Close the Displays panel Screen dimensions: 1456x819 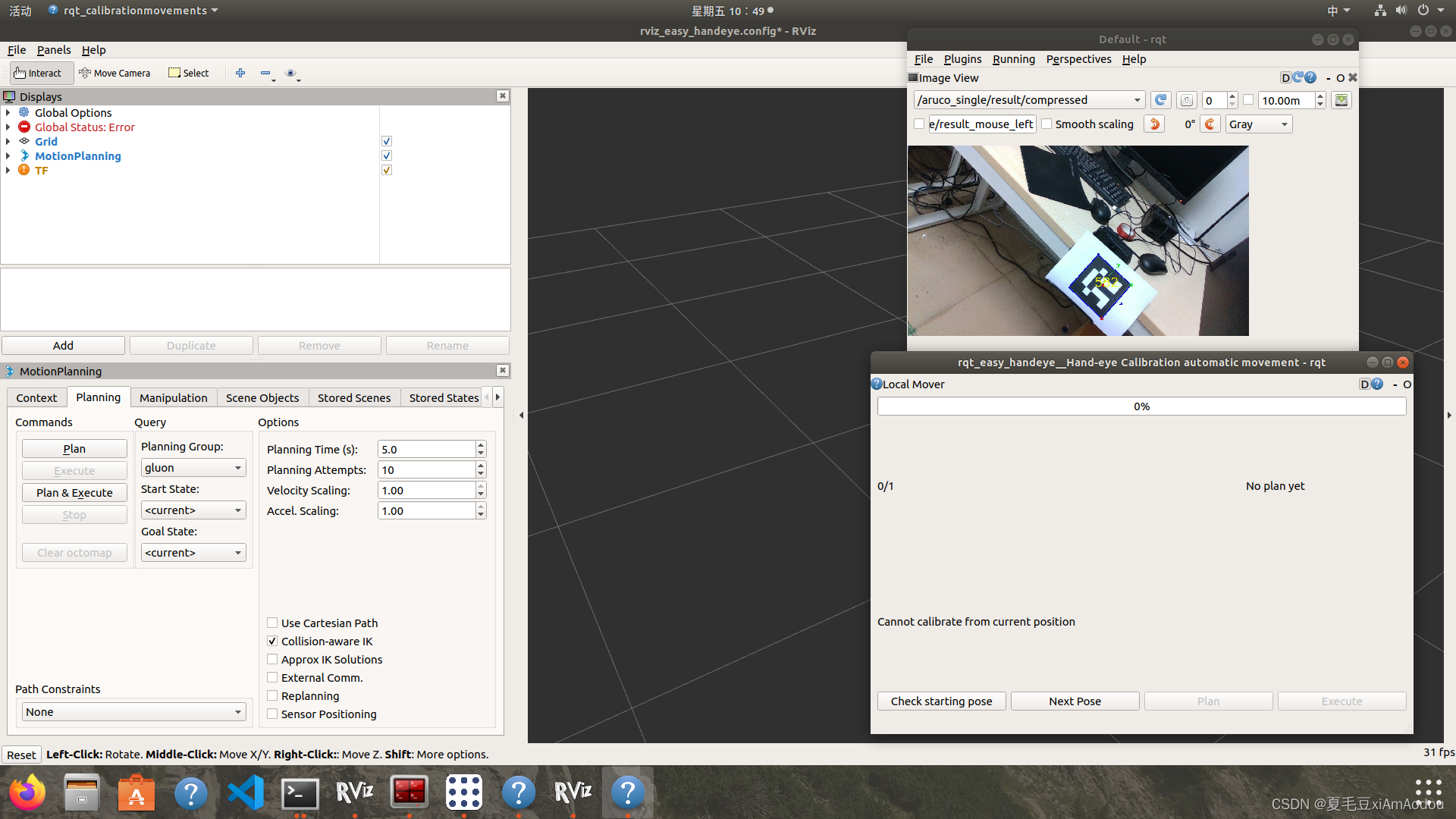pos(502,96)
